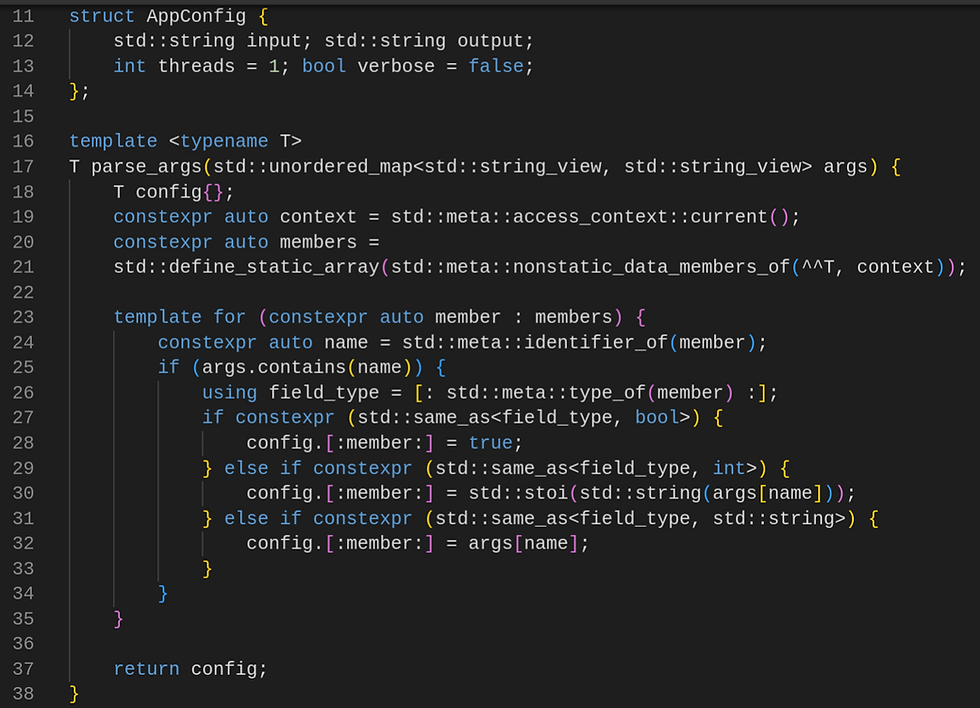980x708 pixels.
Task: Click 'access_context' on line 19
Action: (590, 217)
